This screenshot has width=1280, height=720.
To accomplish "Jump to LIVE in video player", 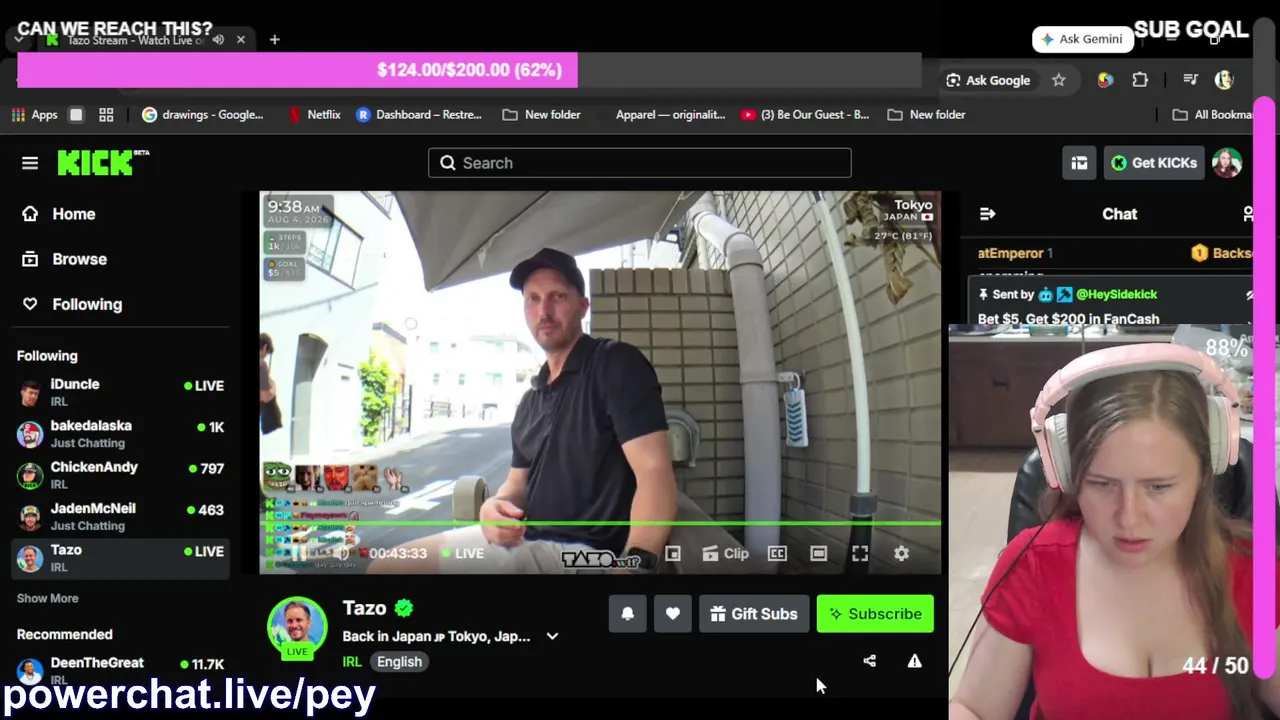I will point(461,553).
